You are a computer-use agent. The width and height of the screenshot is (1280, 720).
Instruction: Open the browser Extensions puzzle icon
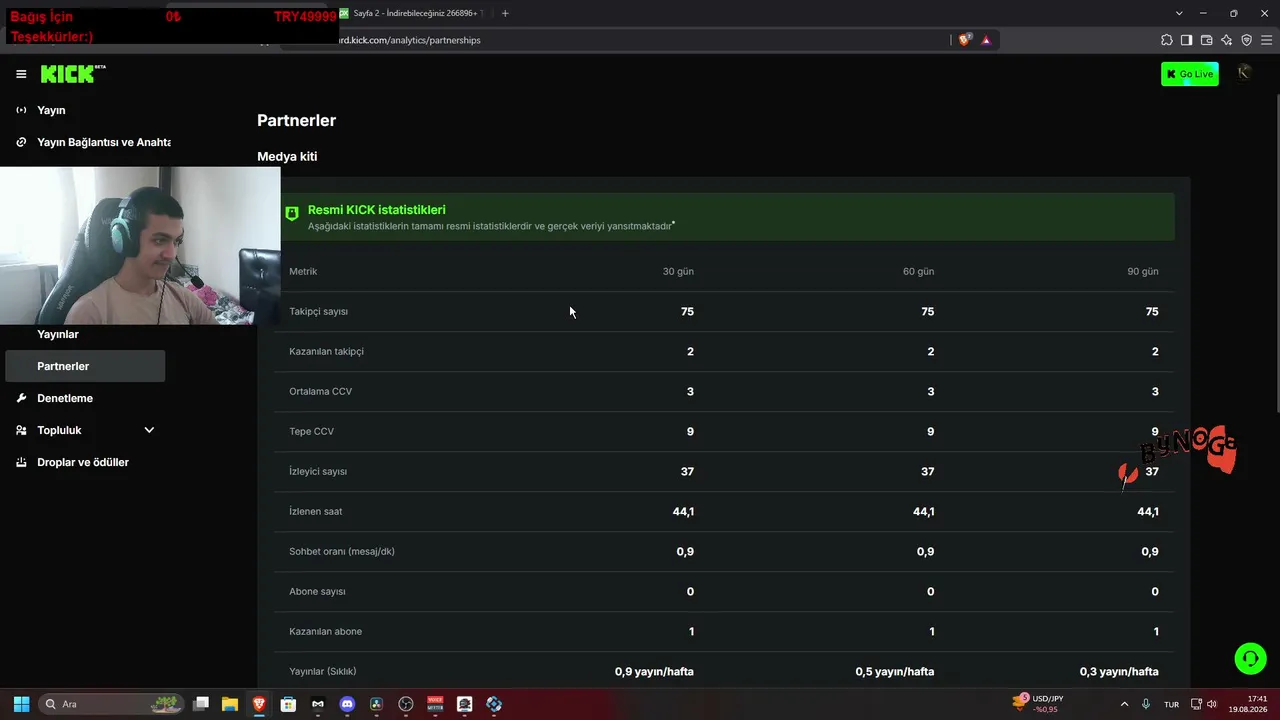(x=1166, y=40)
